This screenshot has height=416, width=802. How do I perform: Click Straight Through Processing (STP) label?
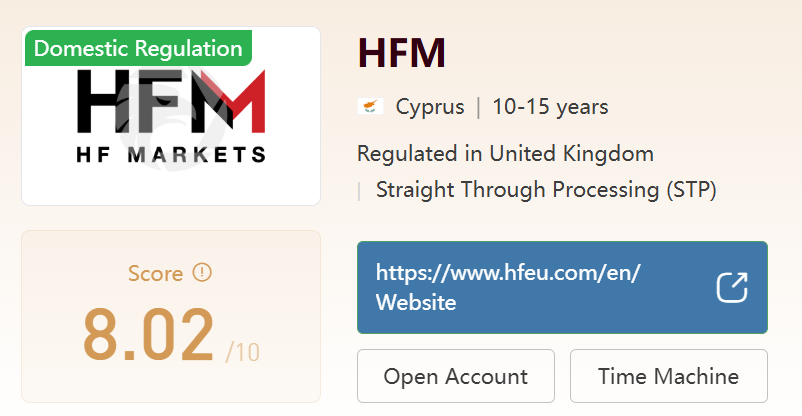tap(546, 190)
